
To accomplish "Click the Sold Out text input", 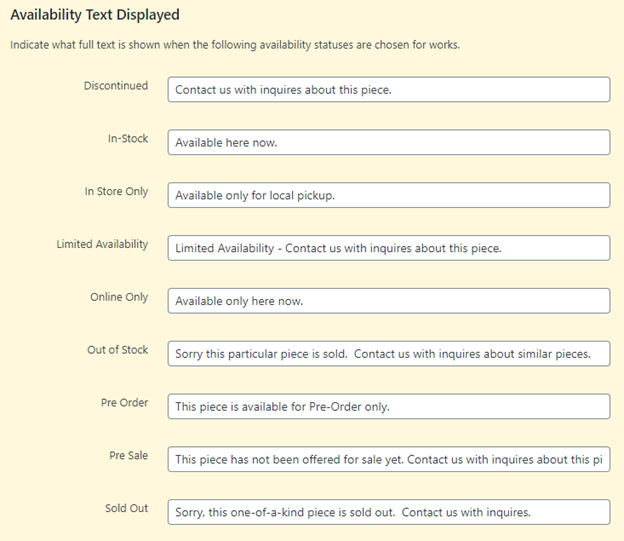I will click(x=388, y=512).
